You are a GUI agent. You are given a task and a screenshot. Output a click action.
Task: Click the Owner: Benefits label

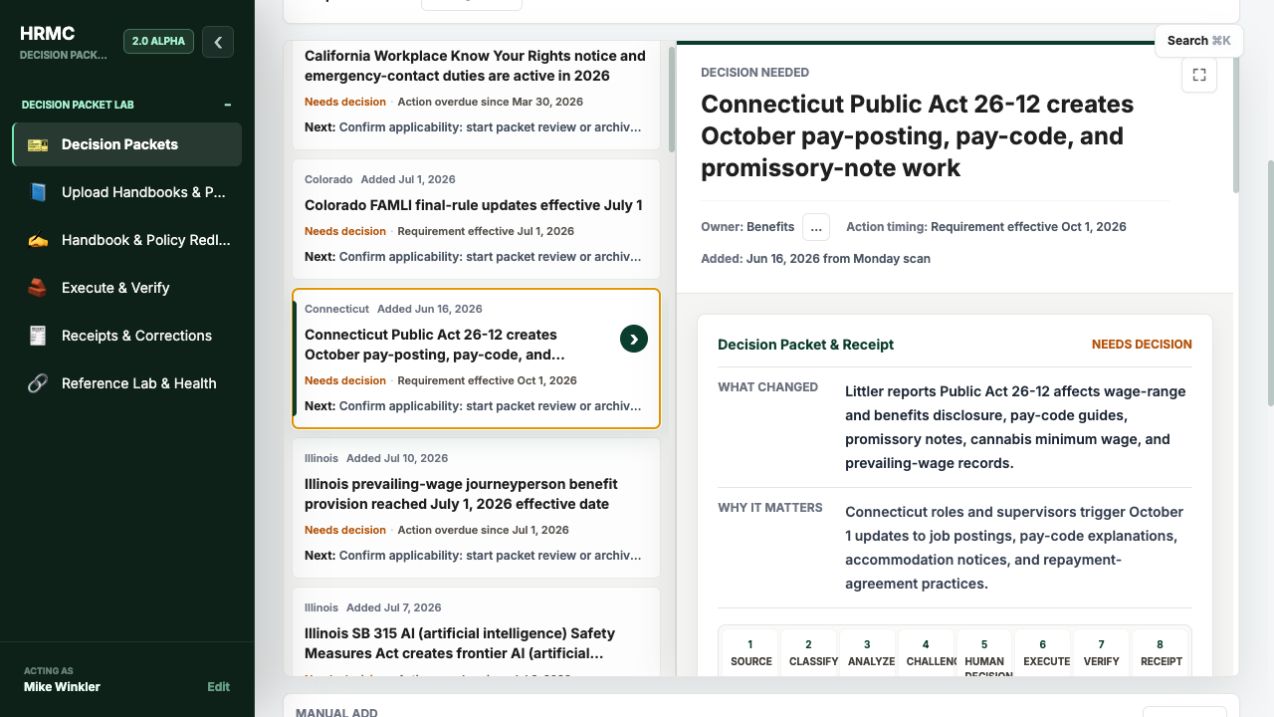748,227
